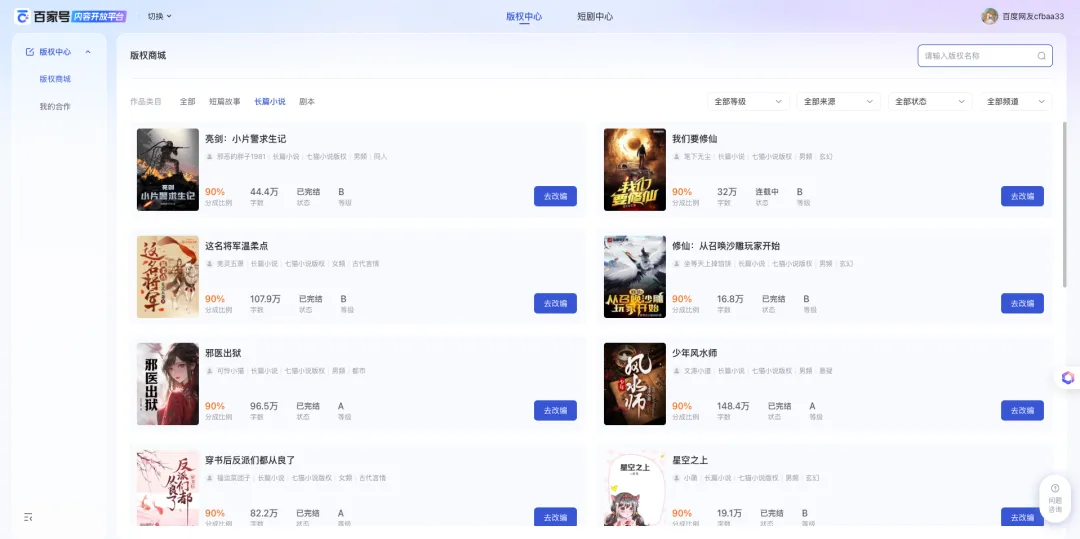Open the 全部来源 dropdown
The height and width of the screenshot is (539, 1080).
[838, 102]
